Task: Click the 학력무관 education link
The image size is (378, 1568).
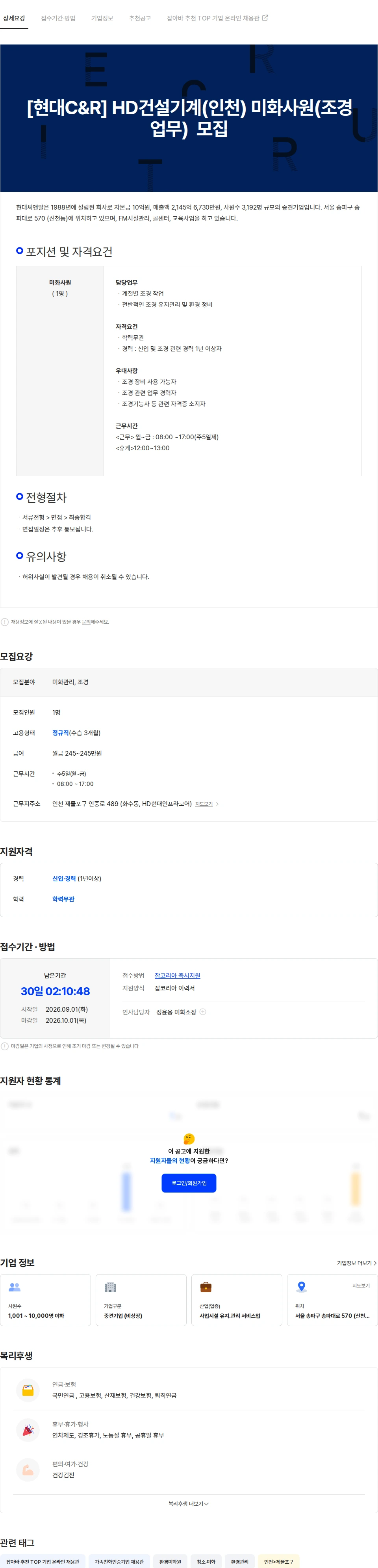Action: click(63, 899)
